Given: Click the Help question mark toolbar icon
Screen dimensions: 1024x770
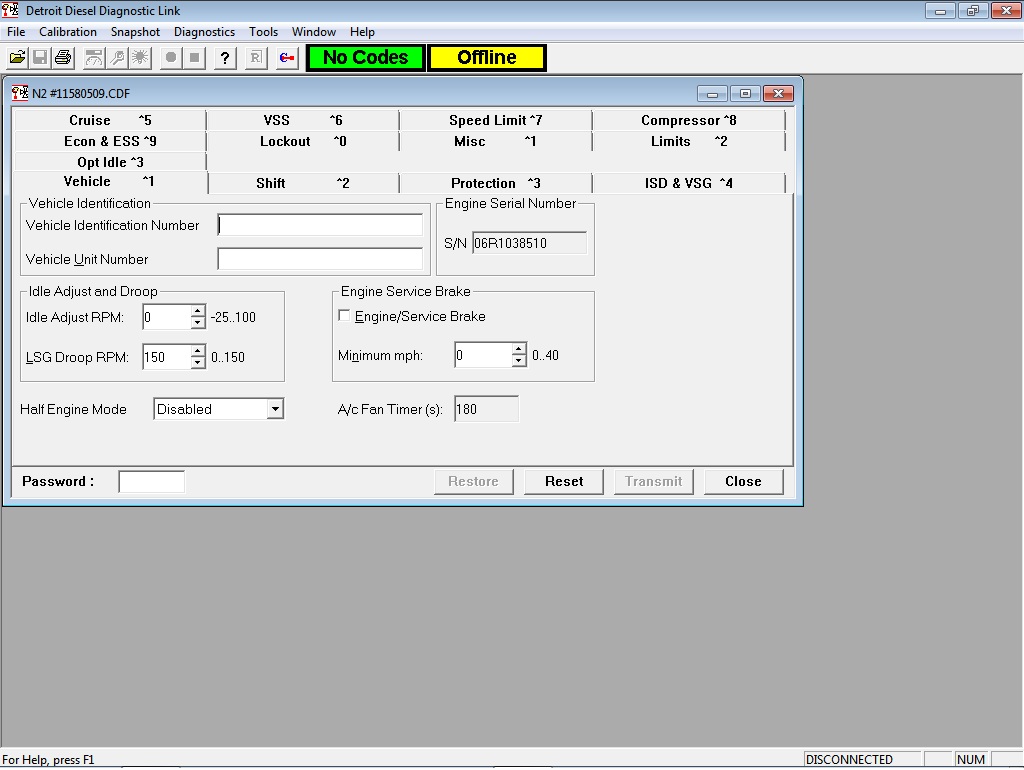Looking at the screenshot, I should coord(224,57).
